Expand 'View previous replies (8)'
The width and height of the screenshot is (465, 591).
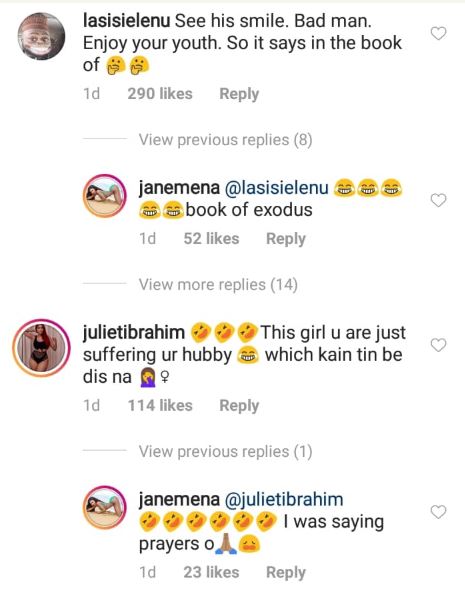(x=225, y=140)
